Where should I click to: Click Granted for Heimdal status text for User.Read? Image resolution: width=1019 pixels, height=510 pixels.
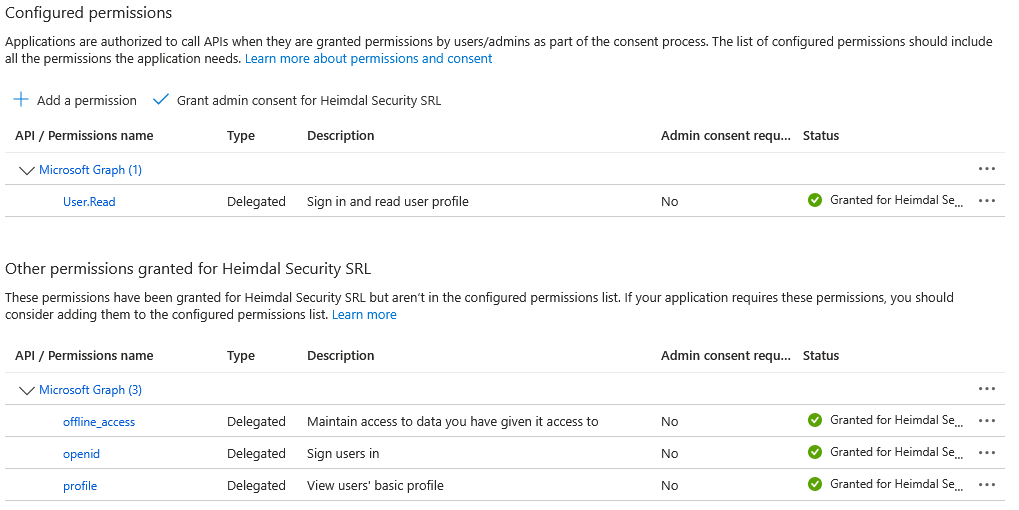pyautogui.click(x=896, y=200)
